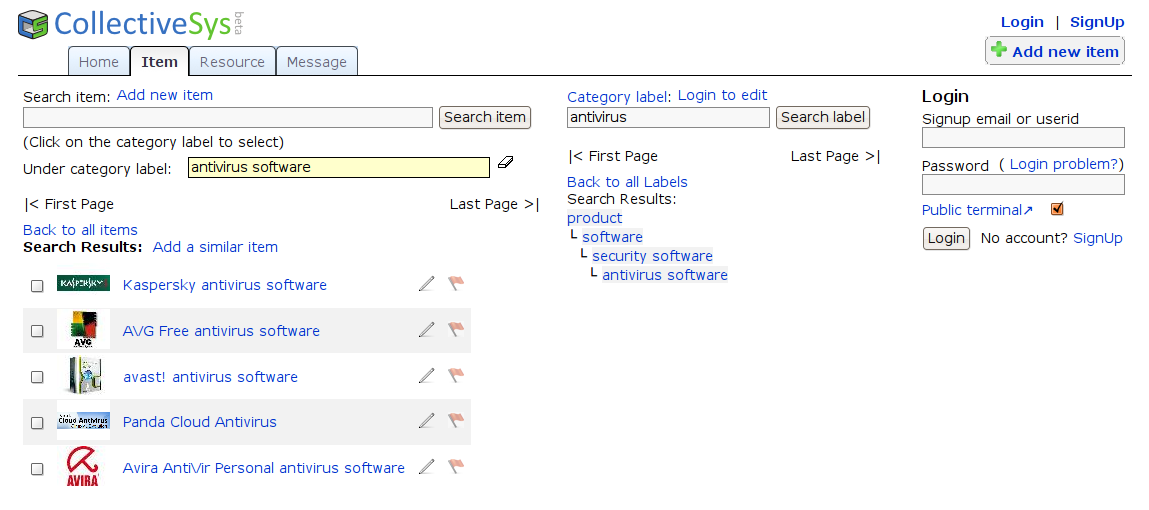1149x510 pixels.
Task: Click the pencil edit icon for Kaspersky
Action: 427,284
